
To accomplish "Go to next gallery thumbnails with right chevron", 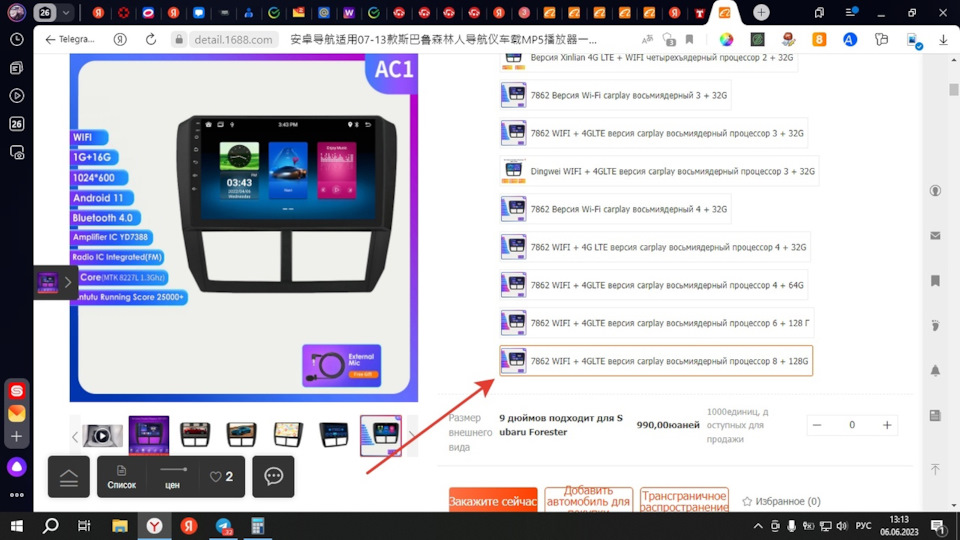I will (x=412, y=437).
